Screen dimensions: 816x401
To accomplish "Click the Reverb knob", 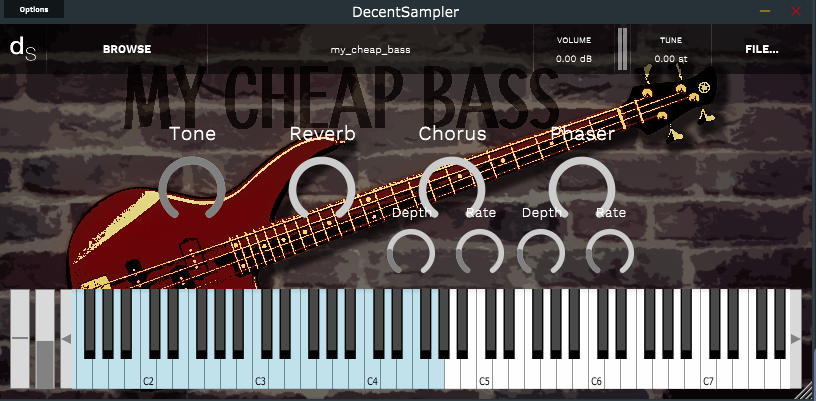I will pos(322,188).
